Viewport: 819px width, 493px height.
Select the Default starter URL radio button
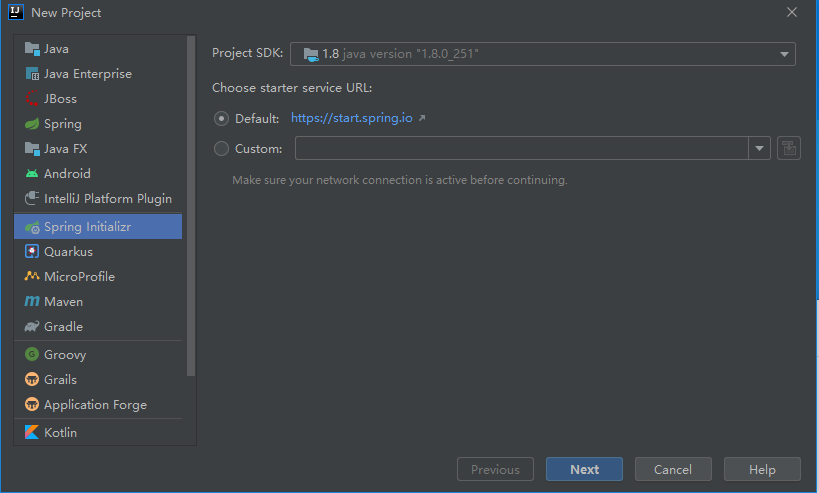click(x=221, y=119)
